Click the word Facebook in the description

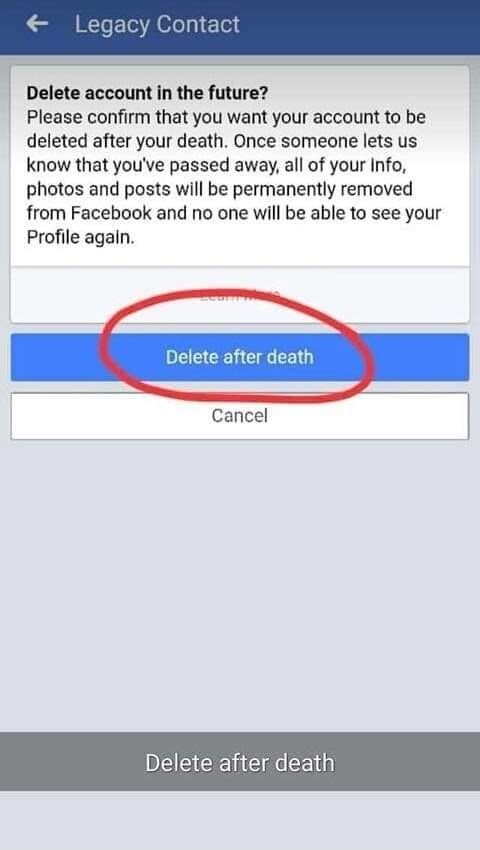(111, 213)
